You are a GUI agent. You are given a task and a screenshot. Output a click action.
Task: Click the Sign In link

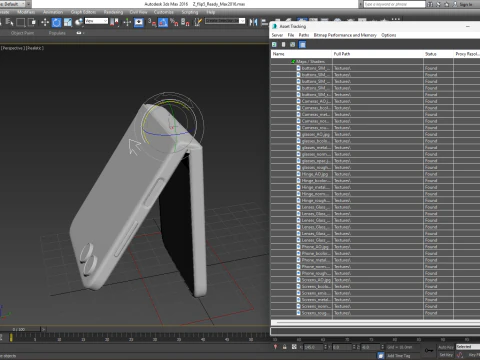[466, 4]
